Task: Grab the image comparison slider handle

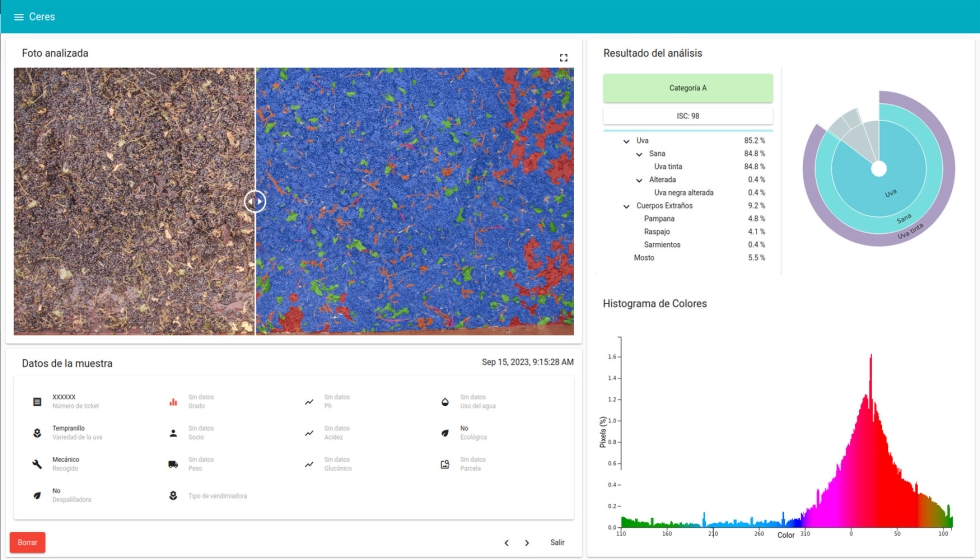Action: 255,201
